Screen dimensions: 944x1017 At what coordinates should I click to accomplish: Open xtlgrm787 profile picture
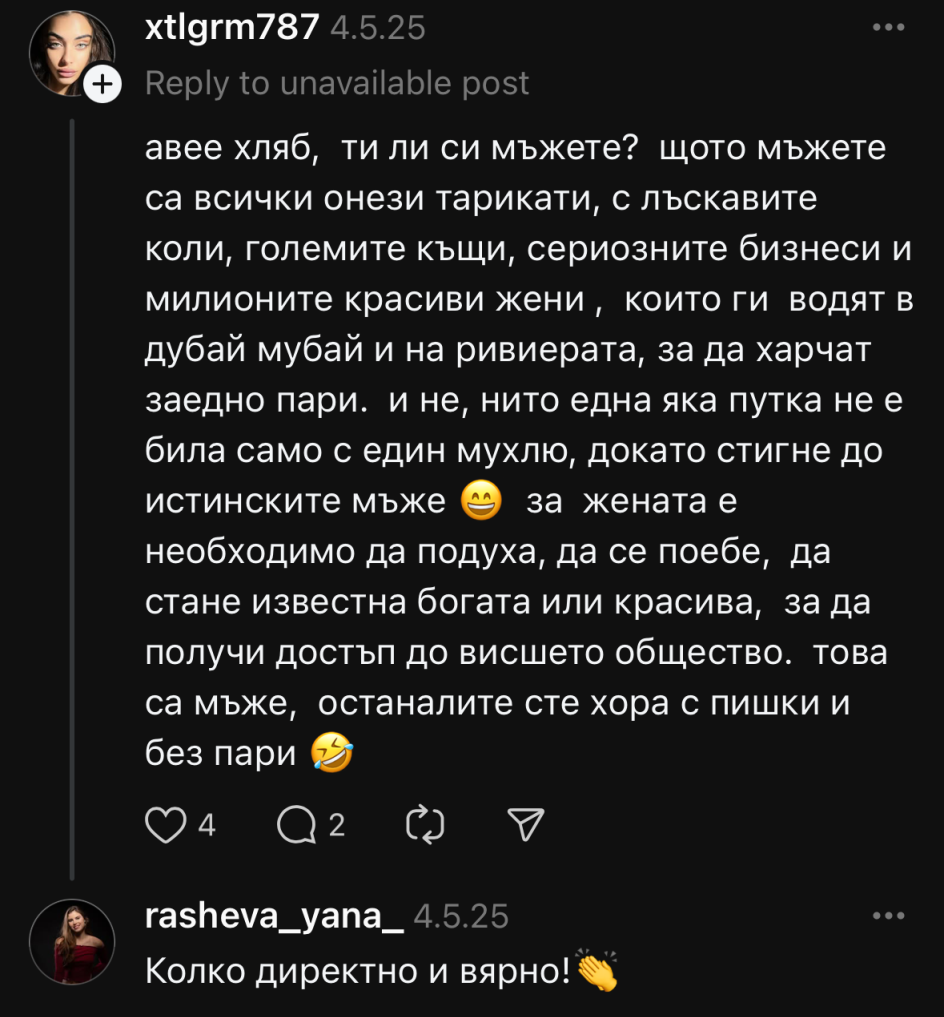tap(67, 52)
